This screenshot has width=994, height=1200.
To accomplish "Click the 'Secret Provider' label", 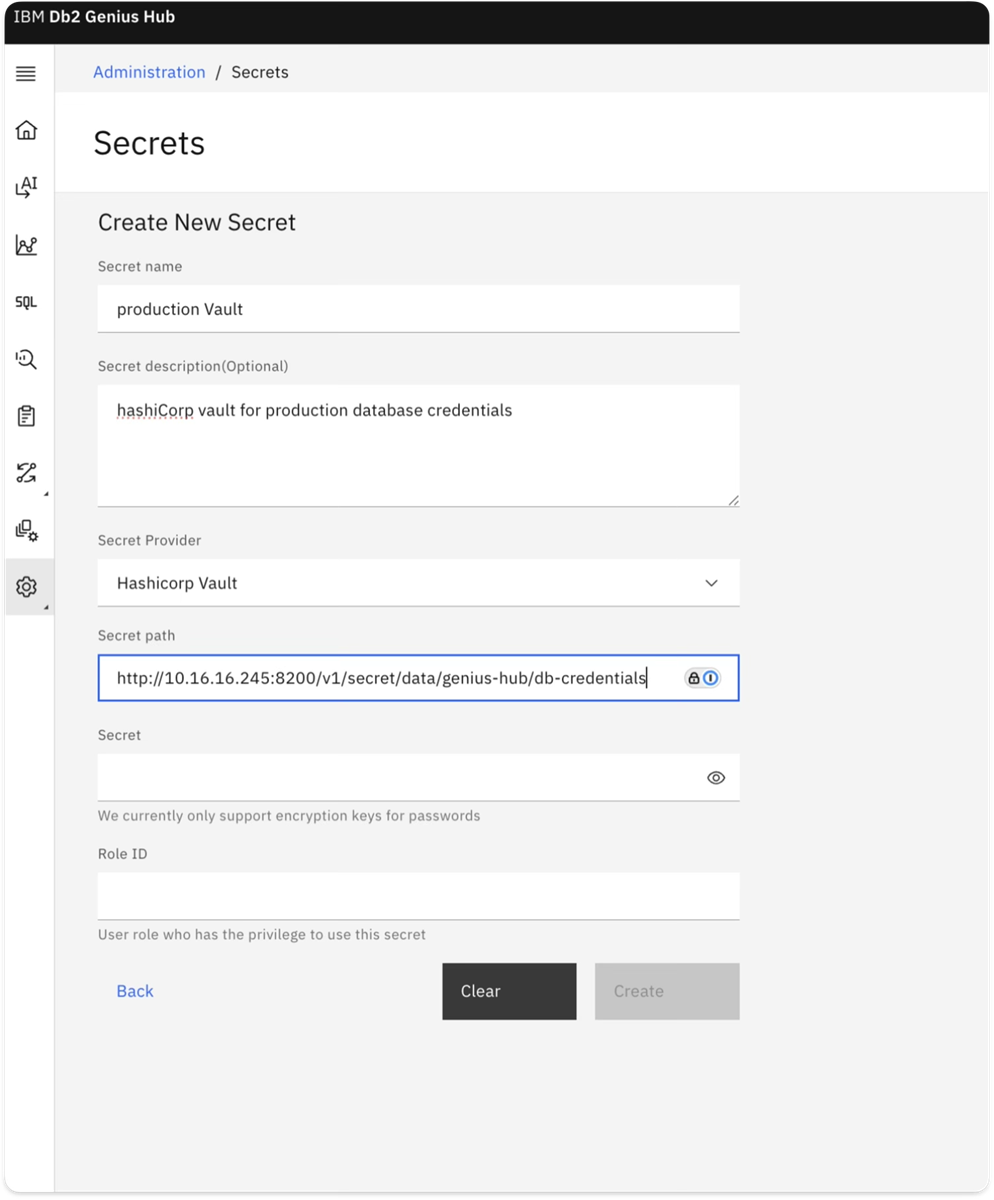I will tap(149, 540).
